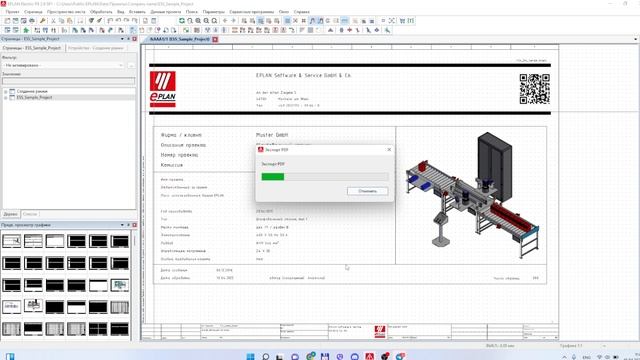Open the 'Страница' menu

[33, 12]
